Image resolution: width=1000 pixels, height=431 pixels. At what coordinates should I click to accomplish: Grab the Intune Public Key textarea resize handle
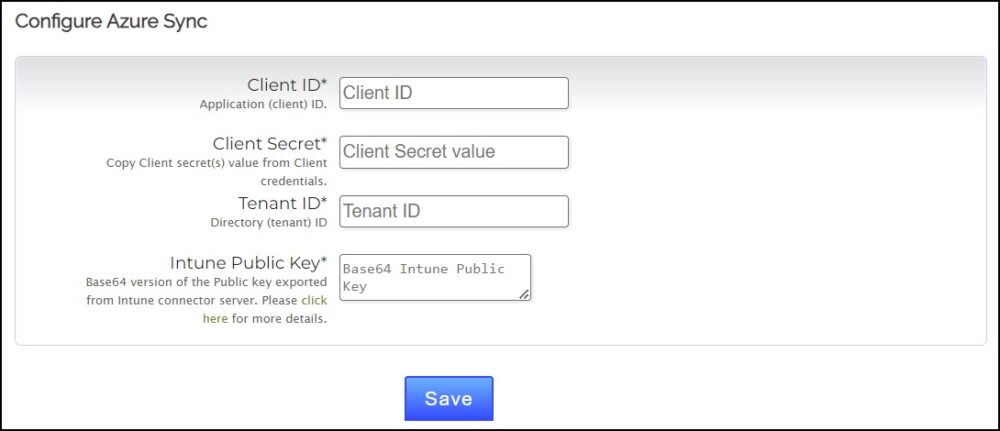point(524,294)
